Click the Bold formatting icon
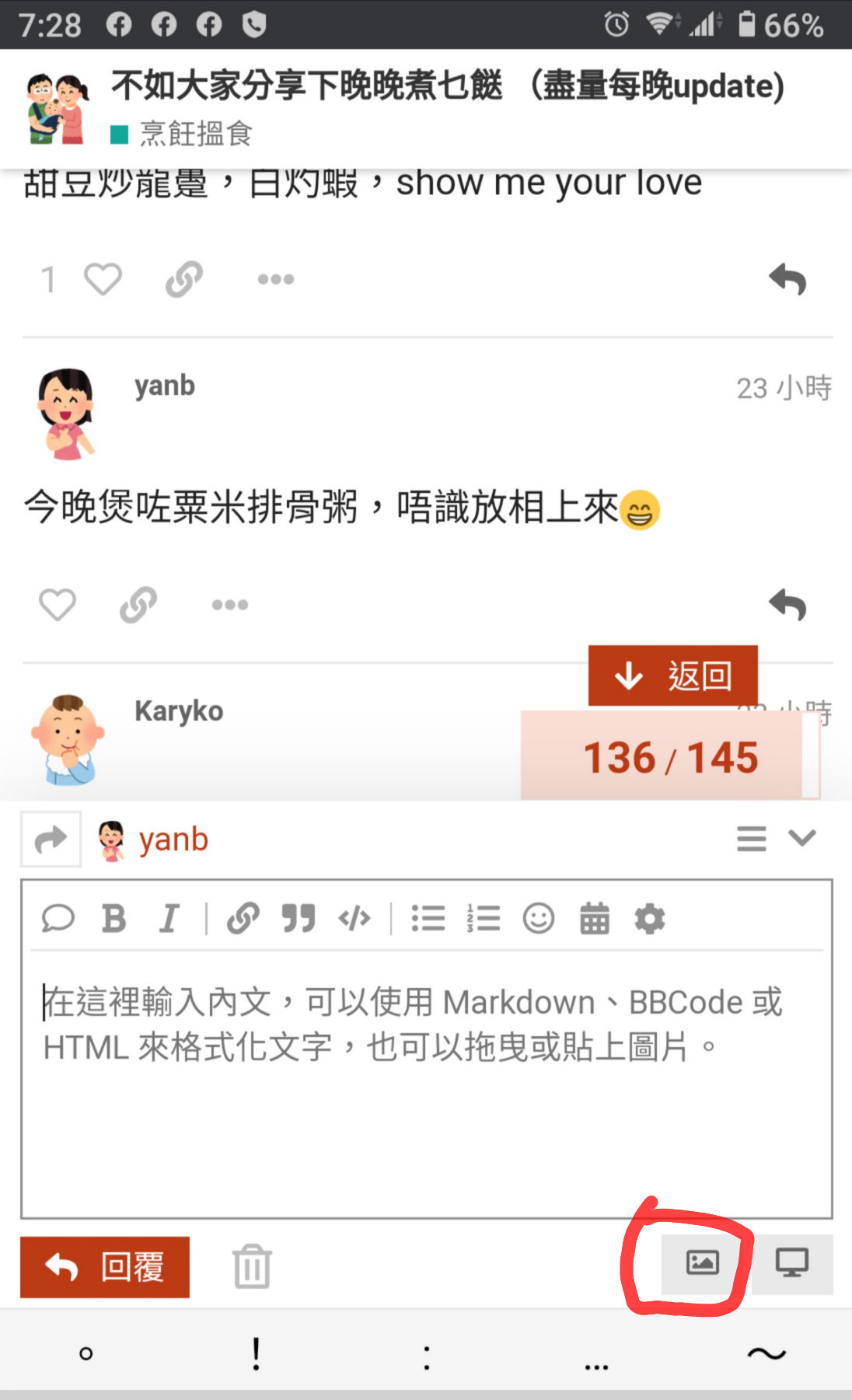Image resolution: width=852 pixels, height=1400 pixels. coord(114,918)
